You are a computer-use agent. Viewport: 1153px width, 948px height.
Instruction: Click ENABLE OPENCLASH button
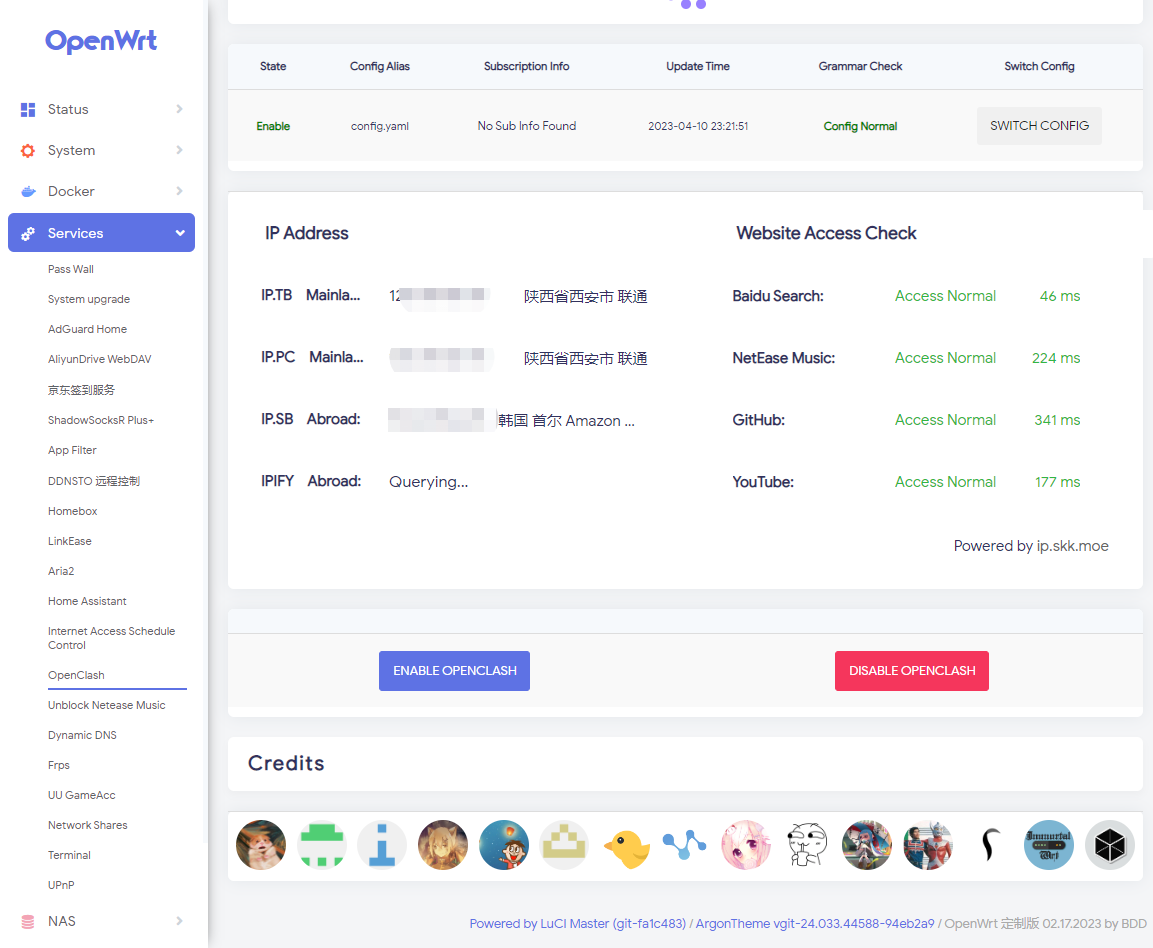tap(454, 671)
